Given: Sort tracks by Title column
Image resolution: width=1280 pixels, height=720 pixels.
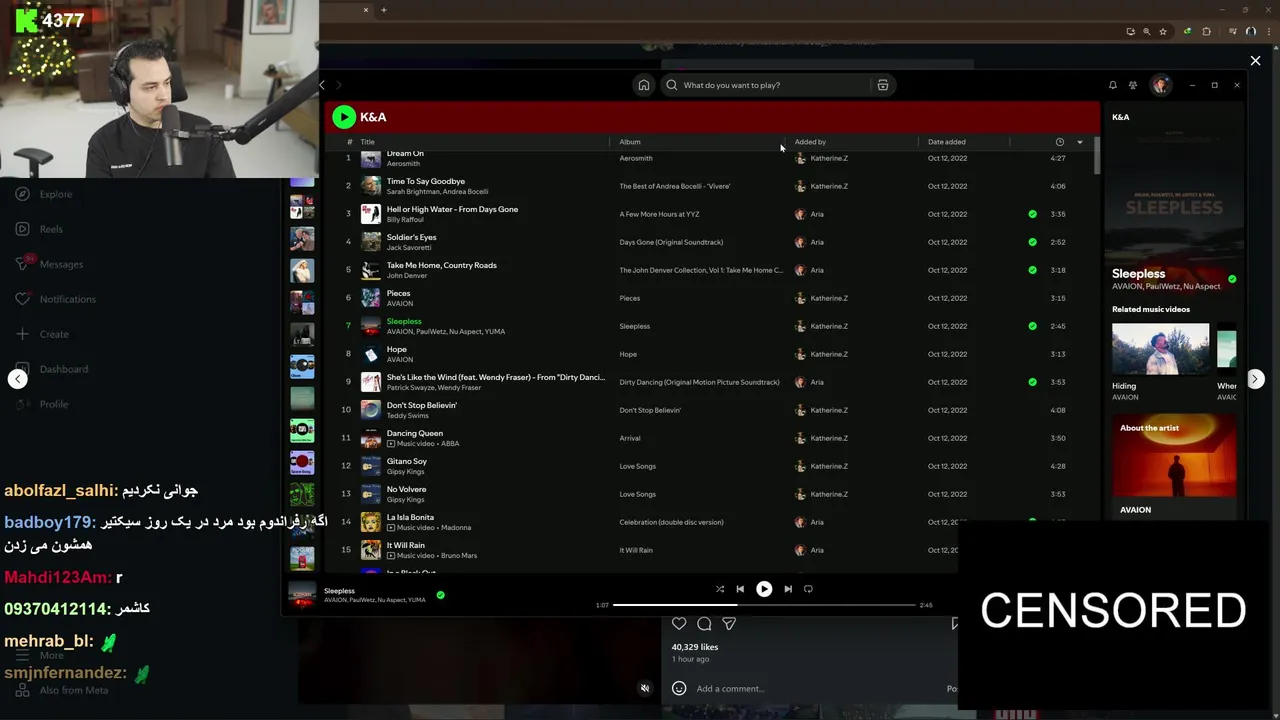Looking at the screenshot, I should (367, 142).
